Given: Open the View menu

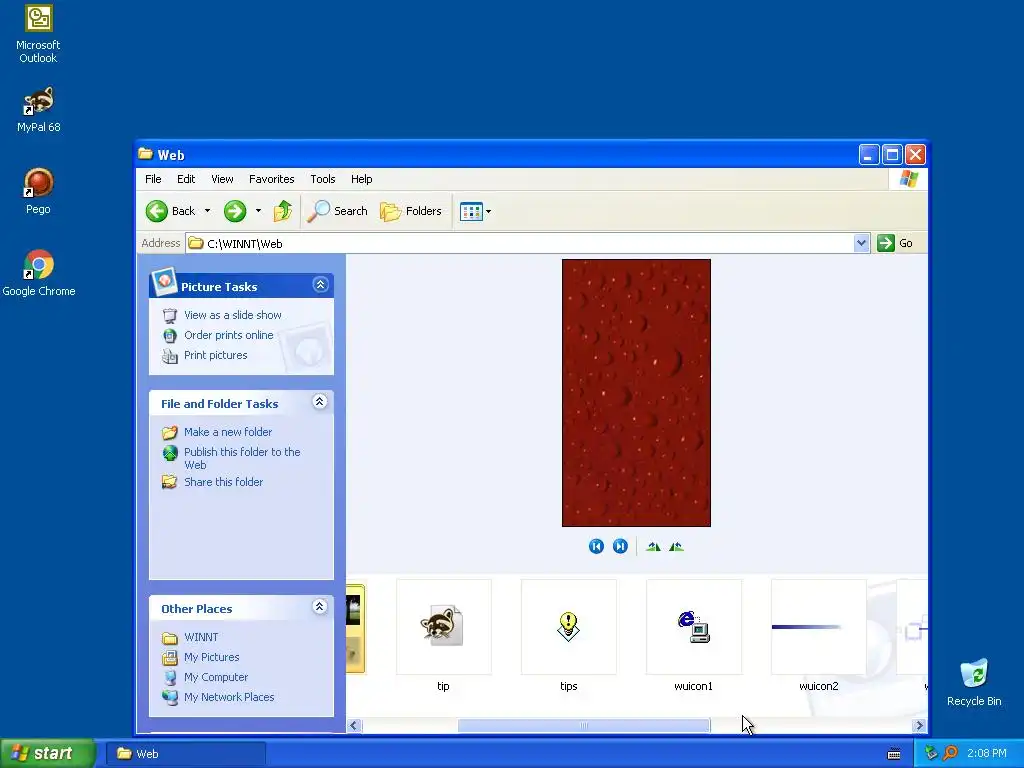Looking at the screenshot, I should [222, 179].
